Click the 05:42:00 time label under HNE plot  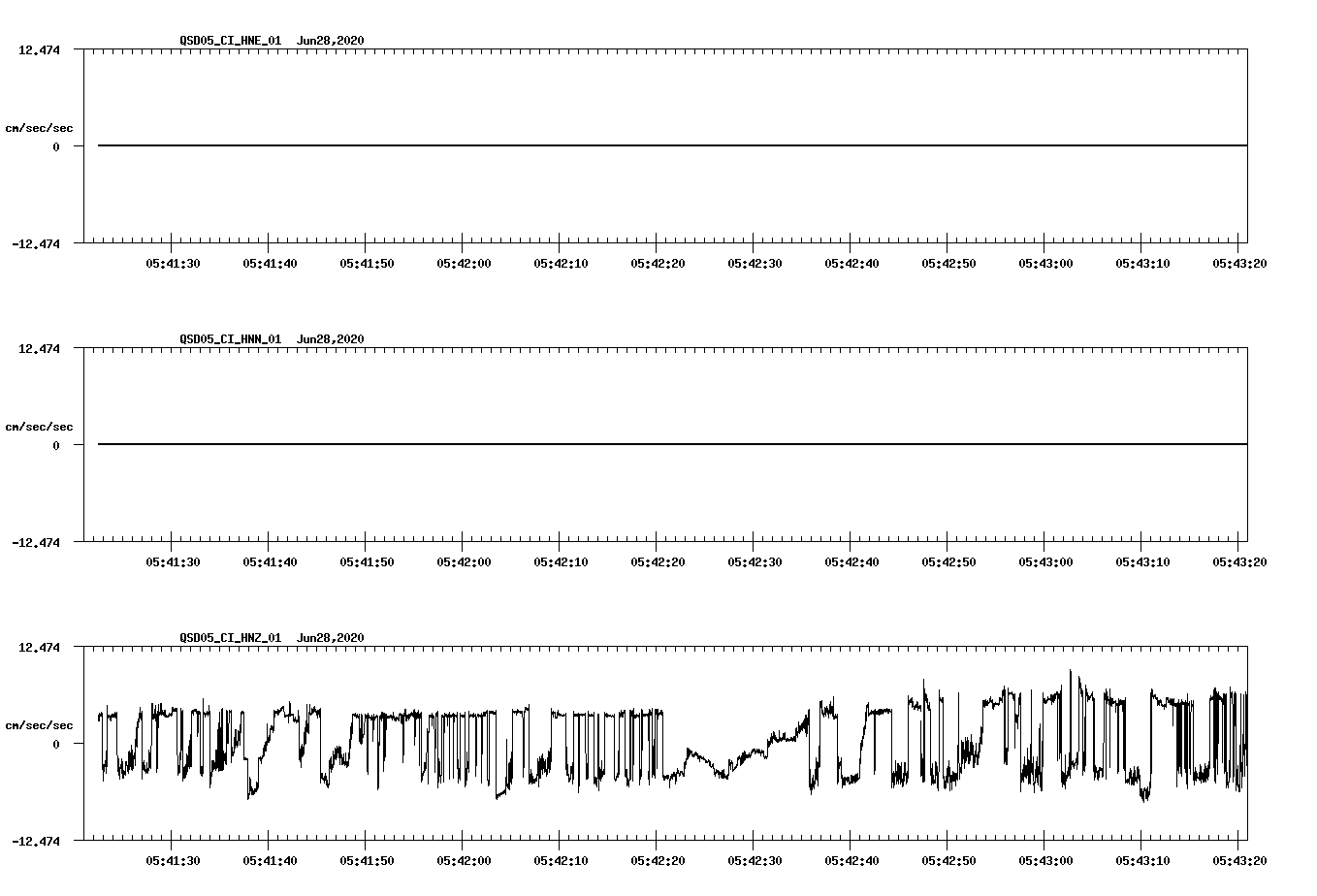click(464, 263)
